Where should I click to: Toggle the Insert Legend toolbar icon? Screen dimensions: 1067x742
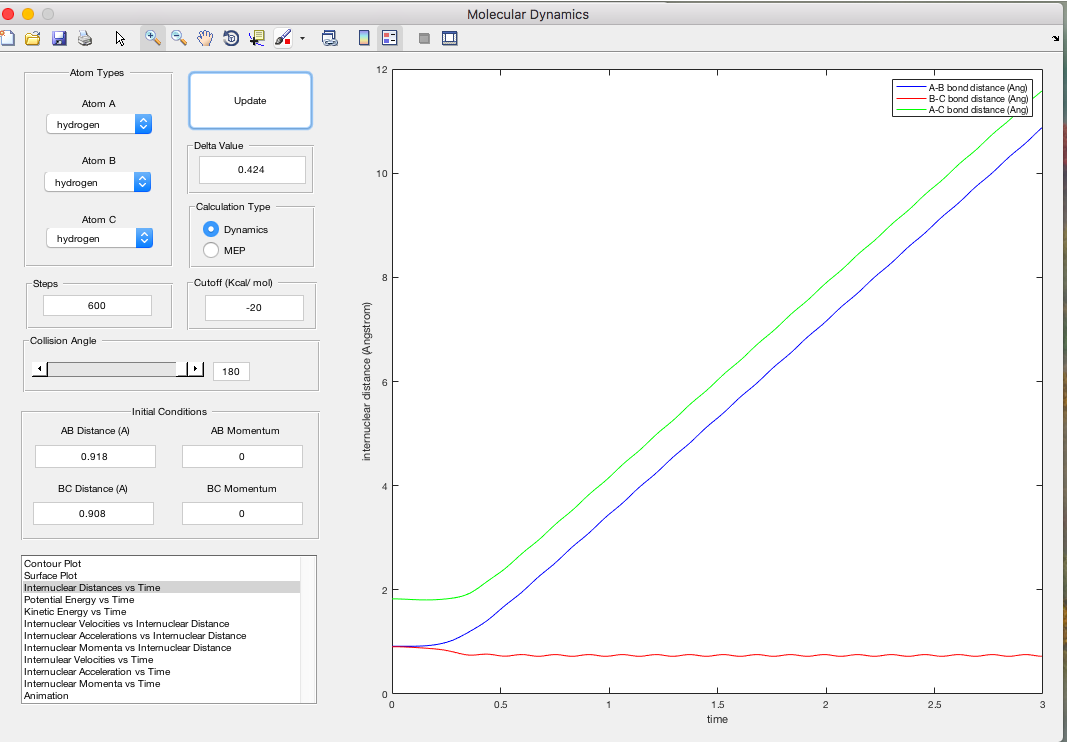[390, 38]
